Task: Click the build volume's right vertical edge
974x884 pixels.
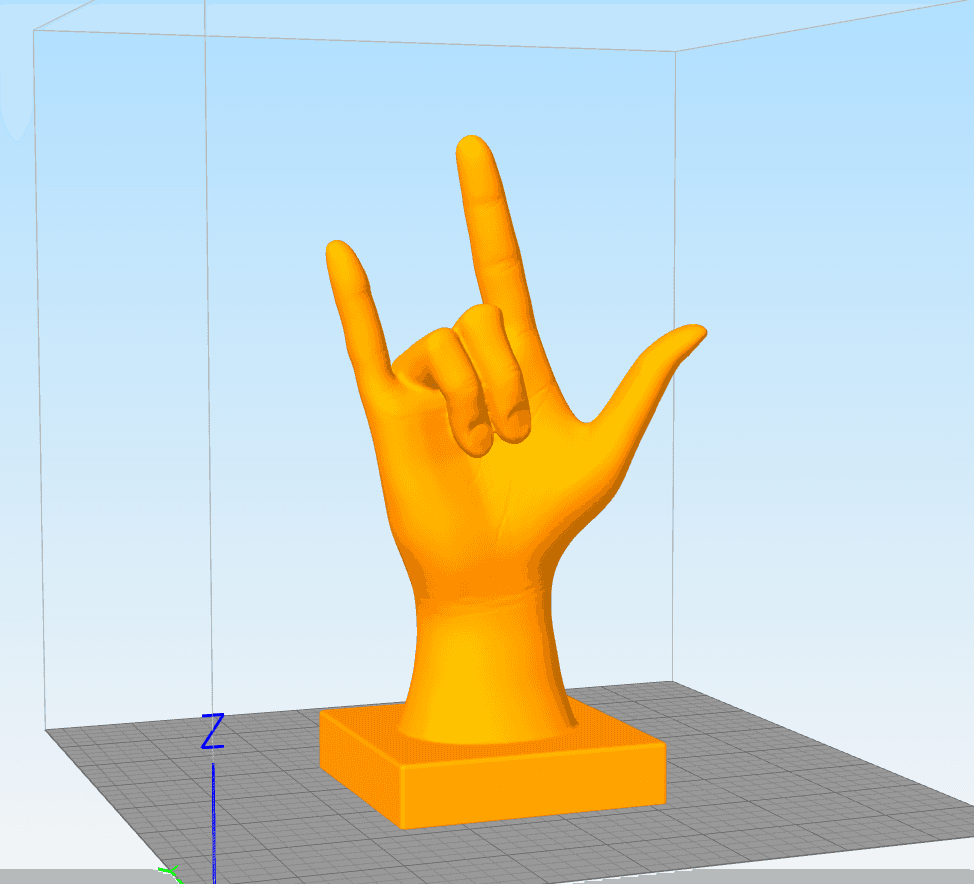Action: (x=674, y=367)
